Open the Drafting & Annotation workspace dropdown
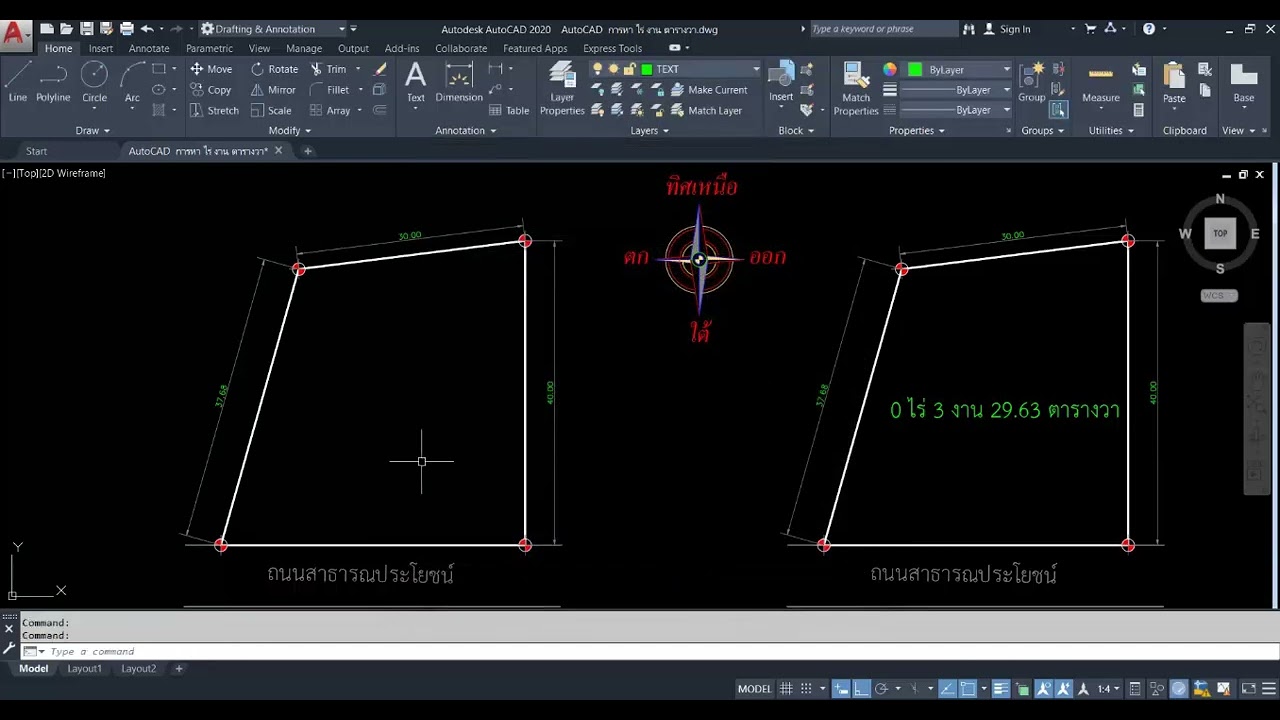 coord(341,29)
